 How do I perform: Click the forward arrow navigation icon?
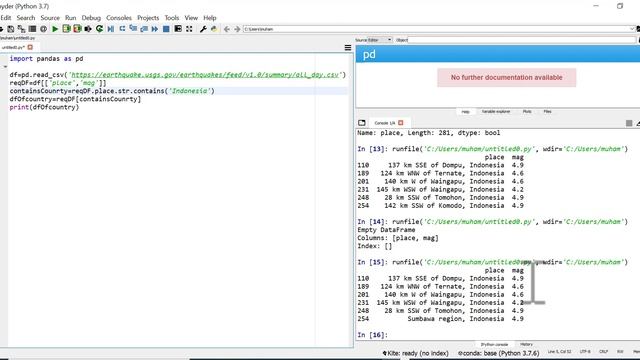pos(237,29)
